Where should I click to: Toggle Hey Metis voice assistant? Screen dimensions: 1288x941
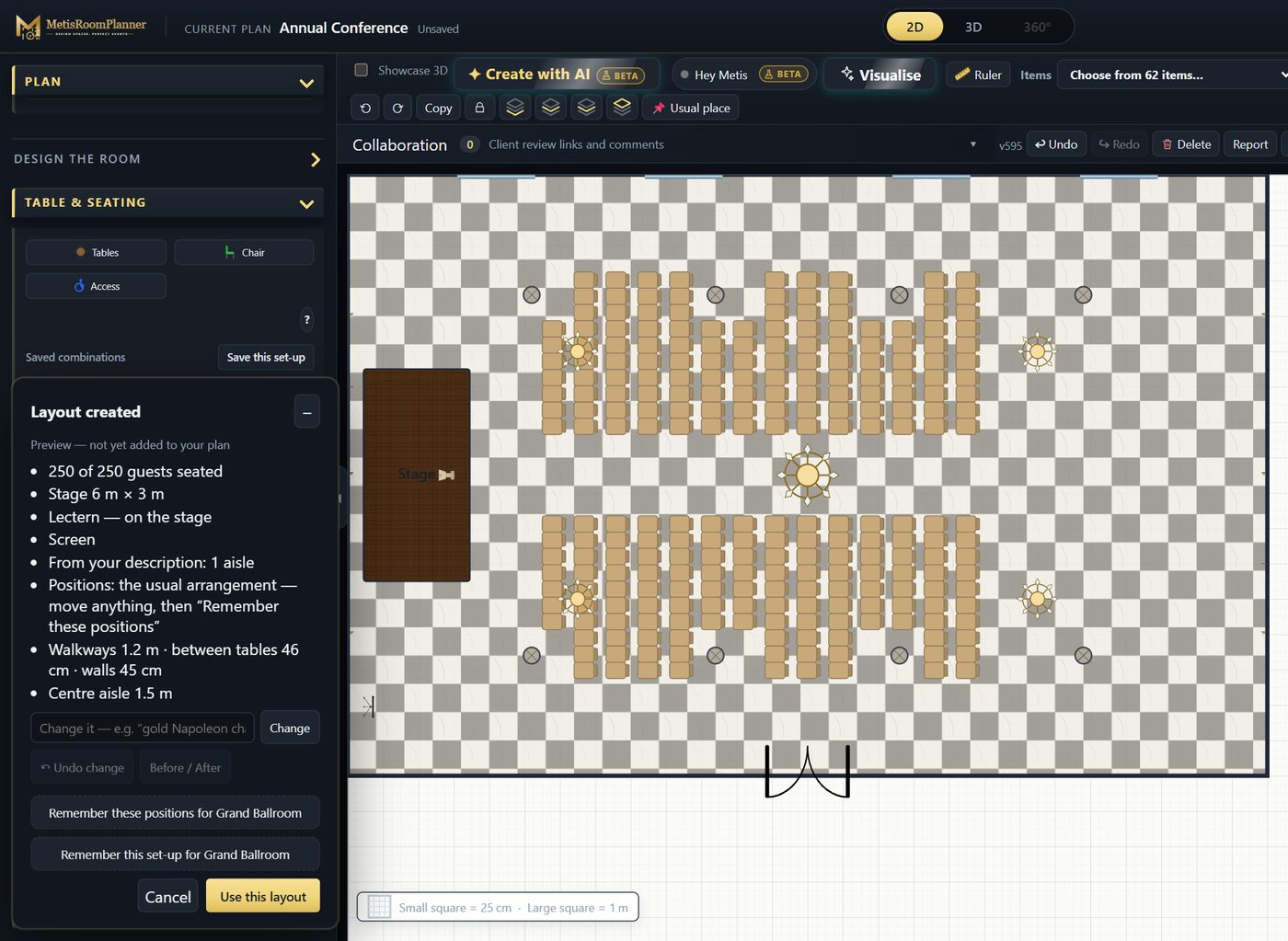point(744,75)
